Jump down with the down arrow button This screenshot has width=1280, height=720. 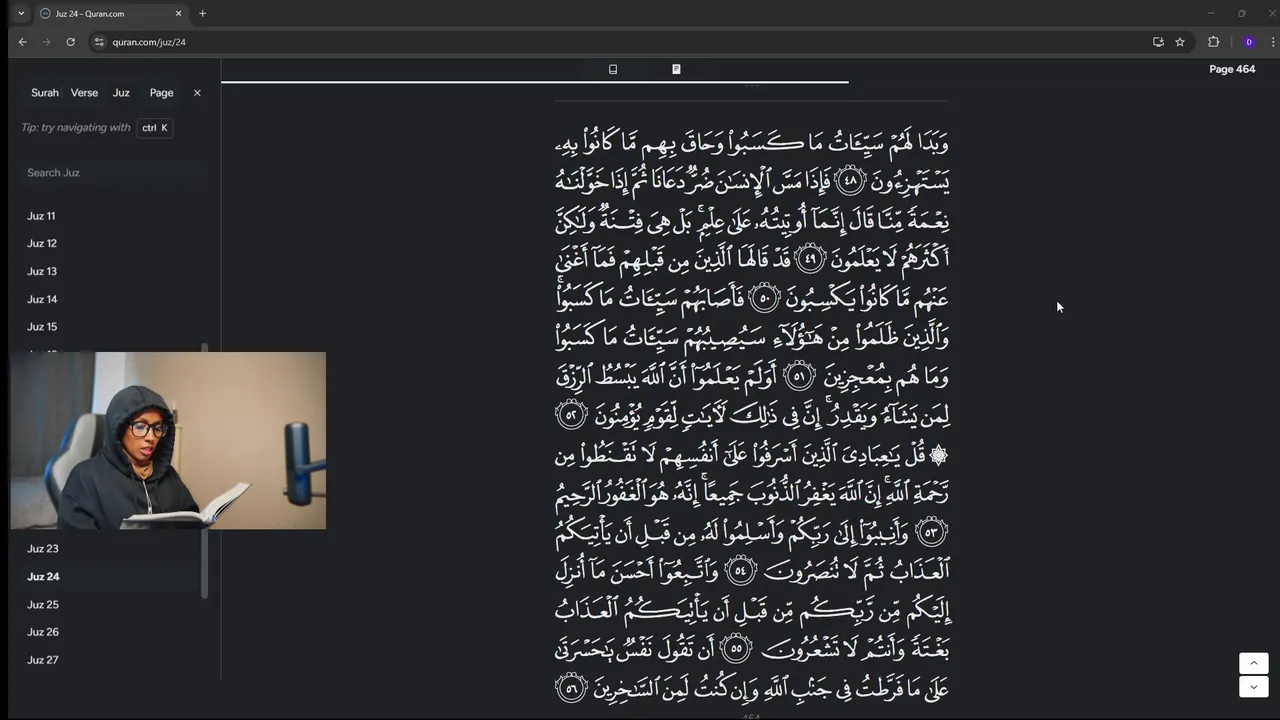pyautogui.click(x=1254, y=687)
